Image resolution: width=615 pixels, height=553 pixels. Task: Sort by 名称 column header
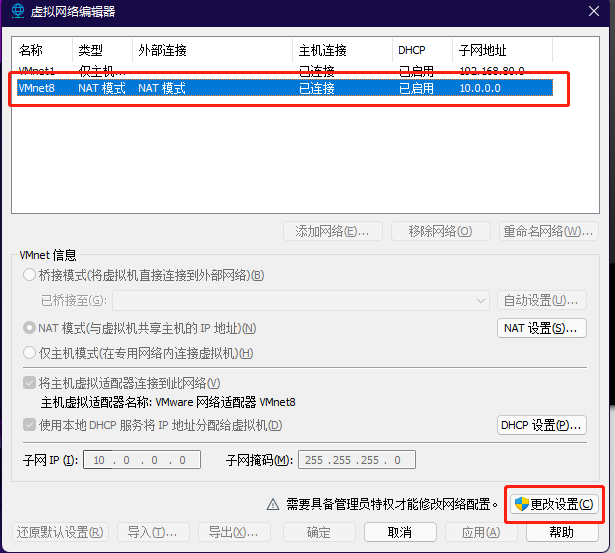[x=43, y=50]
